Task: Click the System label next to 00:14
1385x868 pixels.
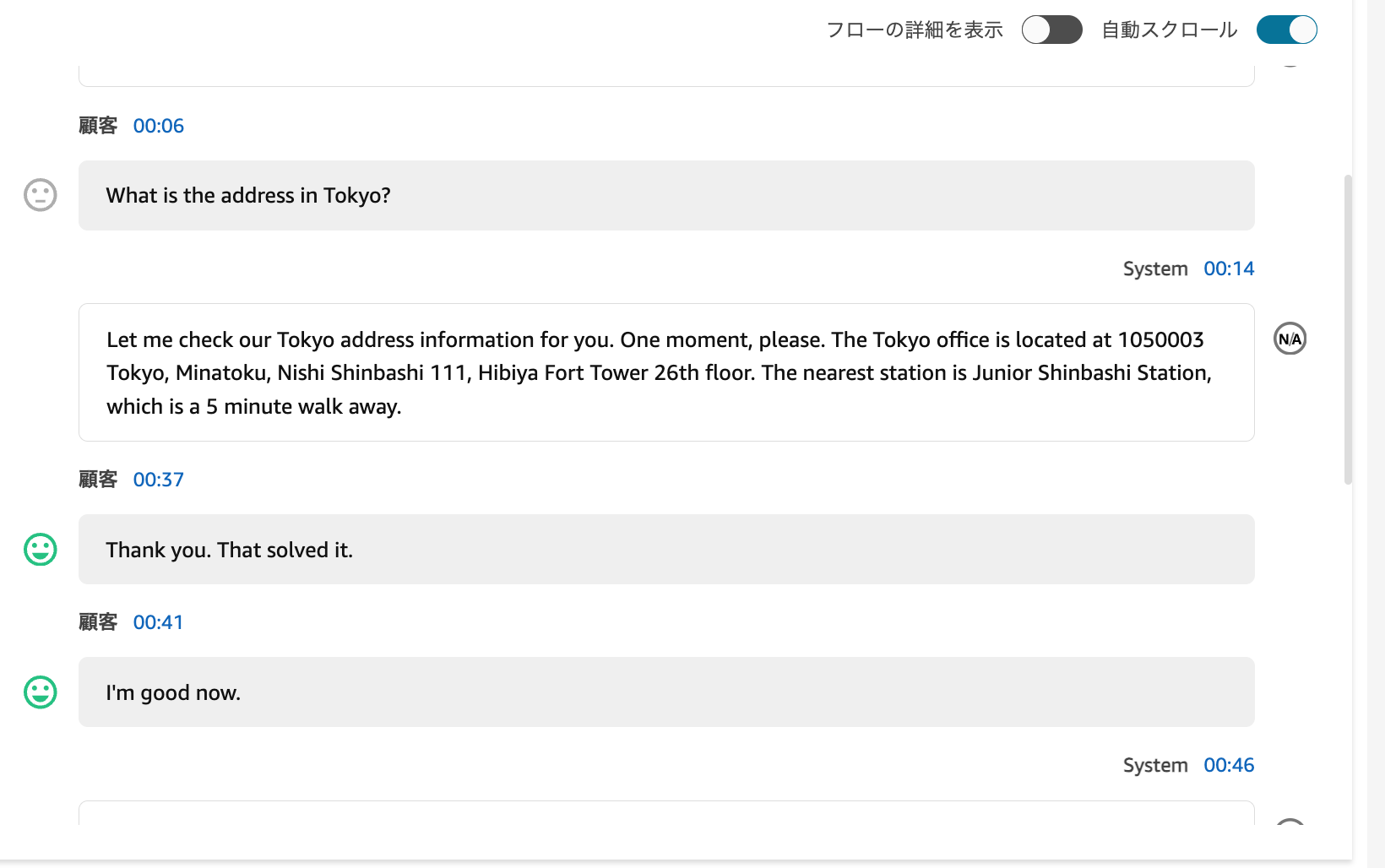Action: pos(1155,269)
